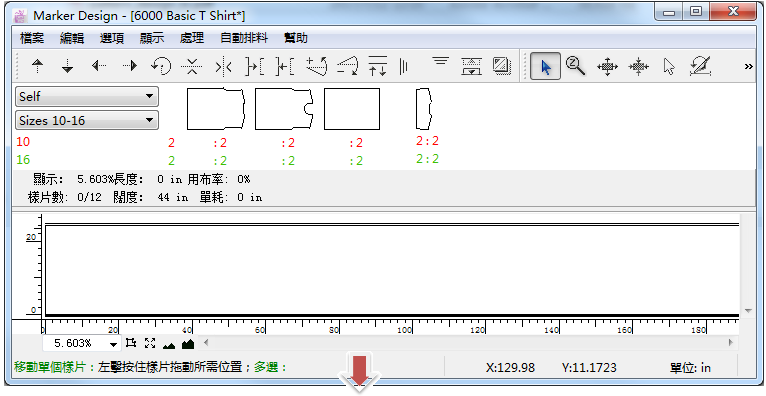This screenshot has width=766, height=396.
Task: Open the 檔案 menu
Action: click(32, 38)
